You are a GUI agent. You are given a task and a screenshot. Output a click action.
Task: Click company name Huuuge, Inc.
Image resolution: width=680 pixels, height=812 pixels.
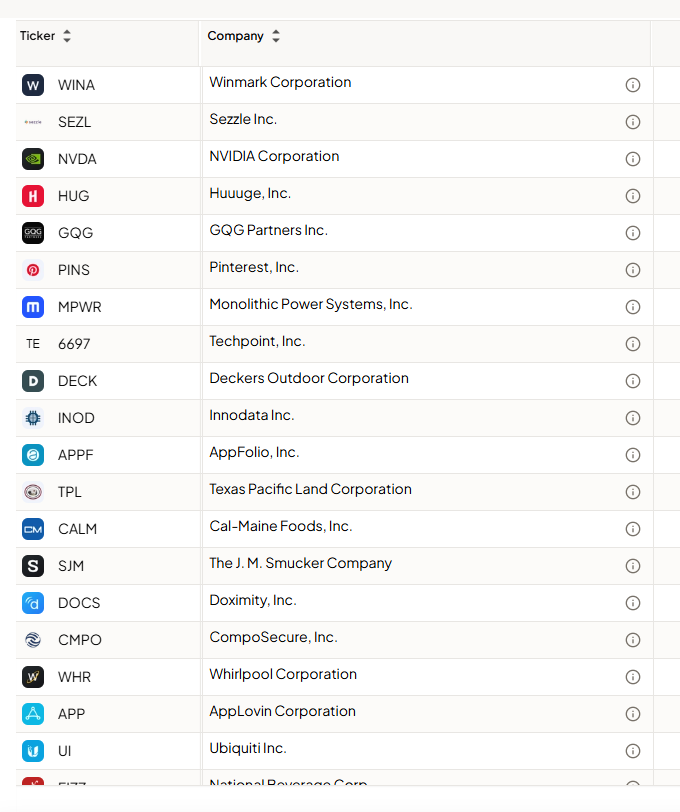click(x=250, y=193)
